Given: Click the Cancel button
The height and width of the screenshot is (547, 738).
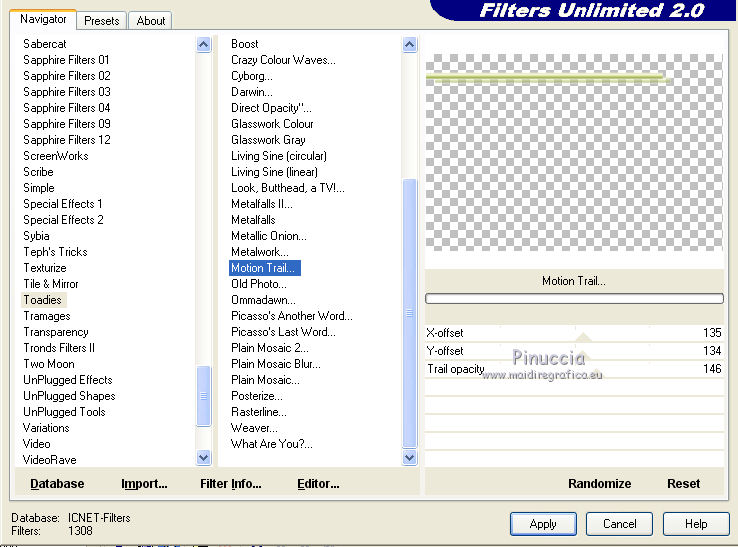Looking at the screenshot, I should click(x=619, y=524).
